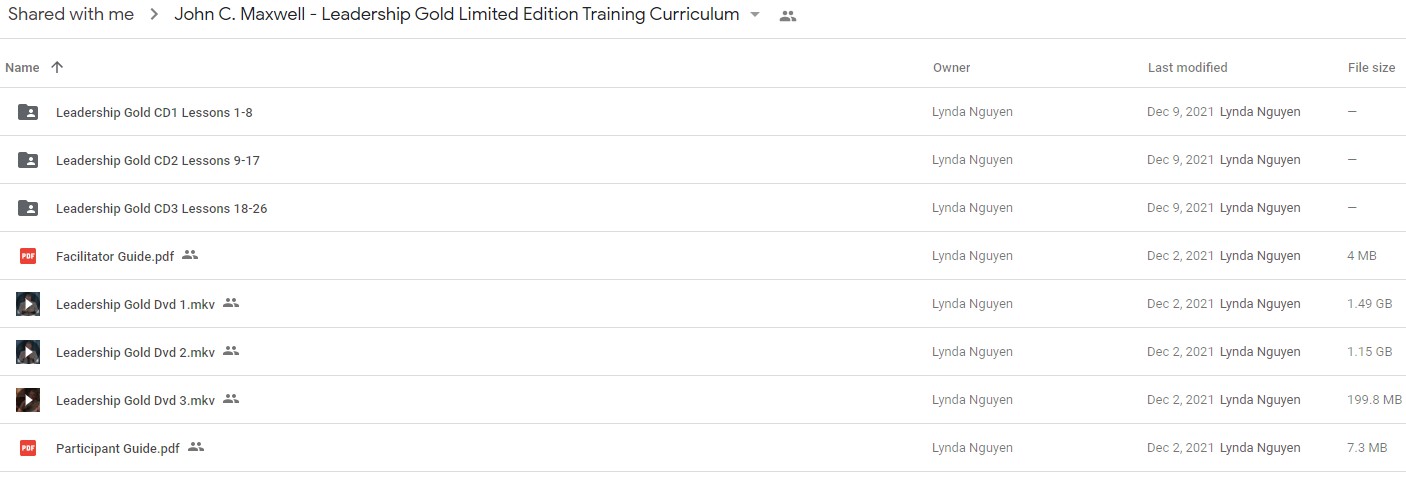
Task: Open the Participant Guide PDF icon
Action: point(28,448)
